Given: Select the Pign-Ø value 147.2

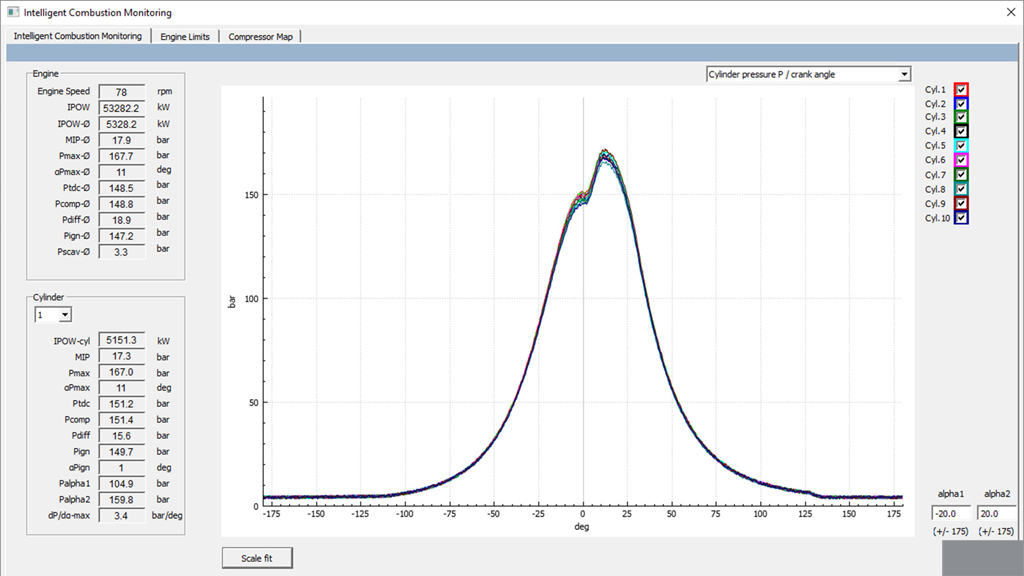Looking at the screenshot, I should (121, 236).
